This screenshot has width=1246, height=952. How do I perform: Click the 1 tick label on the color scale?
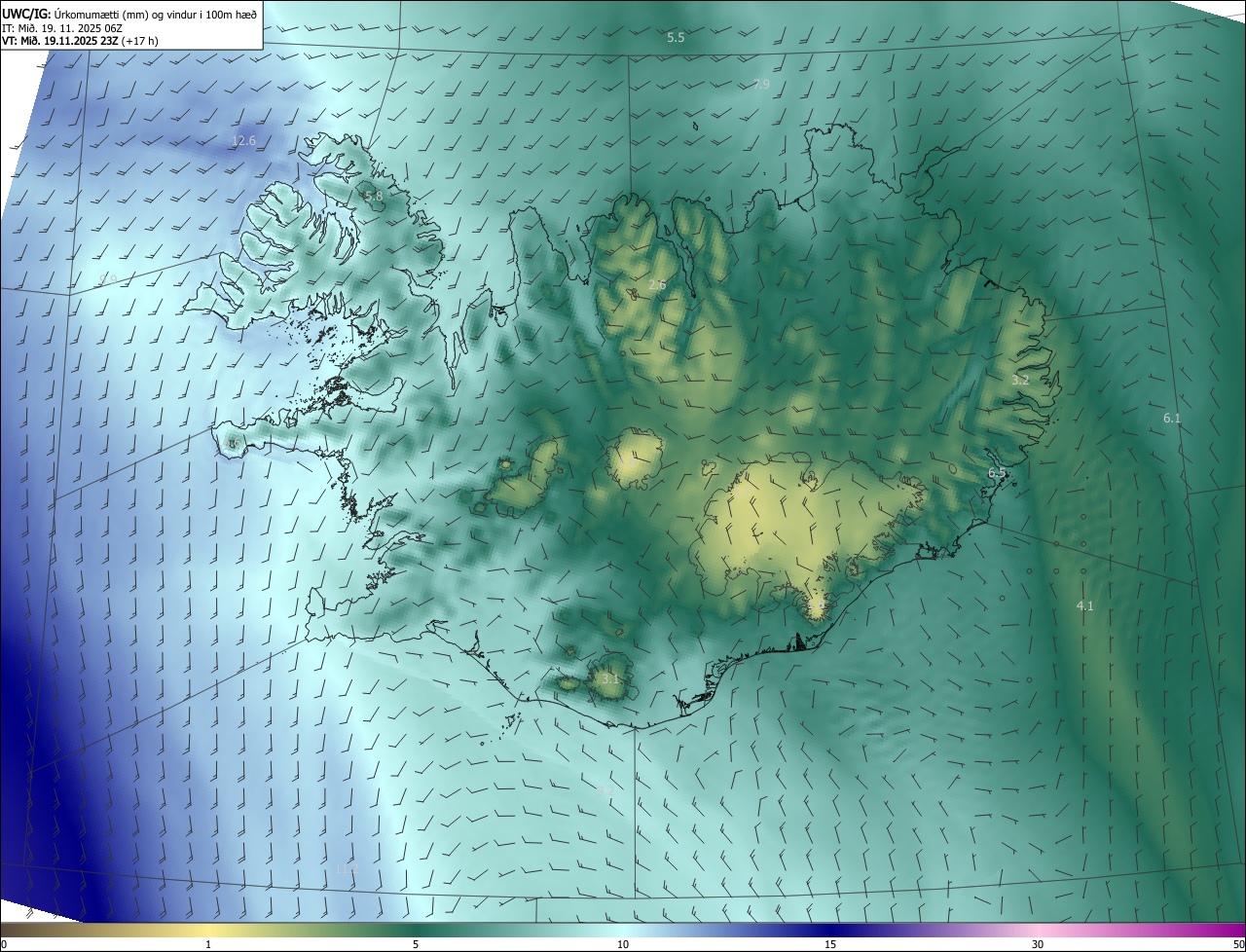(208, 945)
